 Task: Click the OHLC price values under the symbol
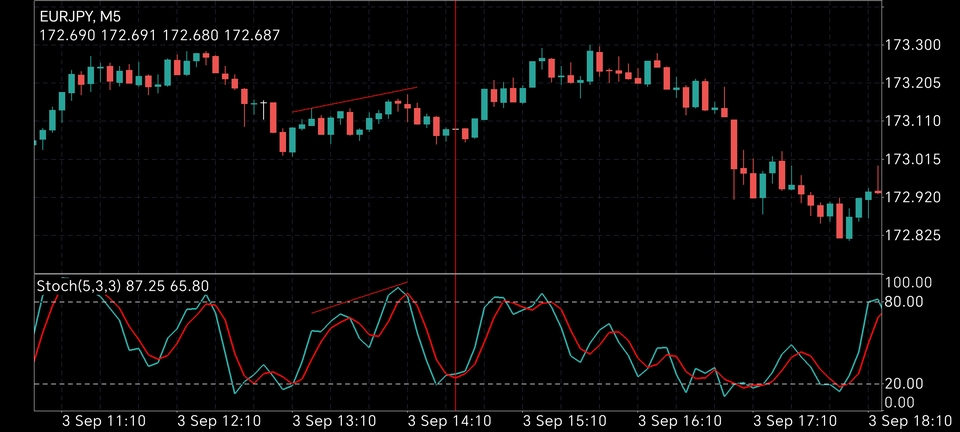point(159,35)
